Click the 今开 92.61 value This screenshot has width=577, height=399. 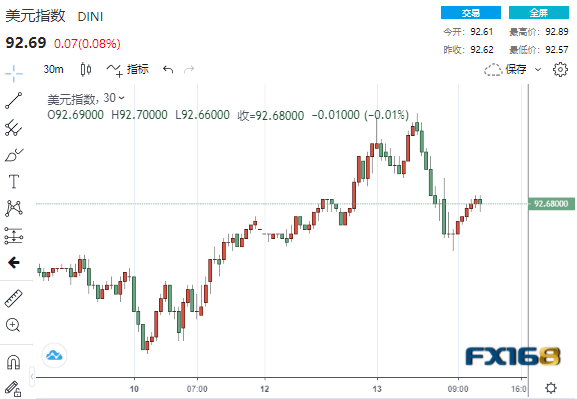click(x=481, y=32)
